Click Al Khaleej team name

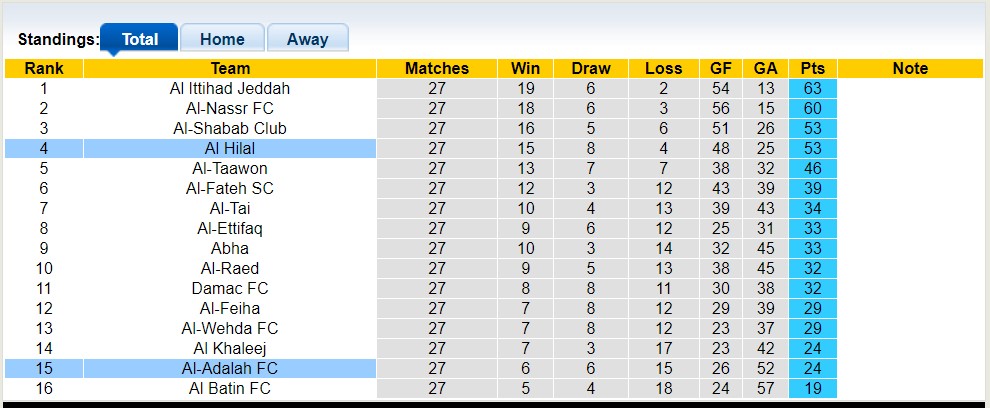230,348
